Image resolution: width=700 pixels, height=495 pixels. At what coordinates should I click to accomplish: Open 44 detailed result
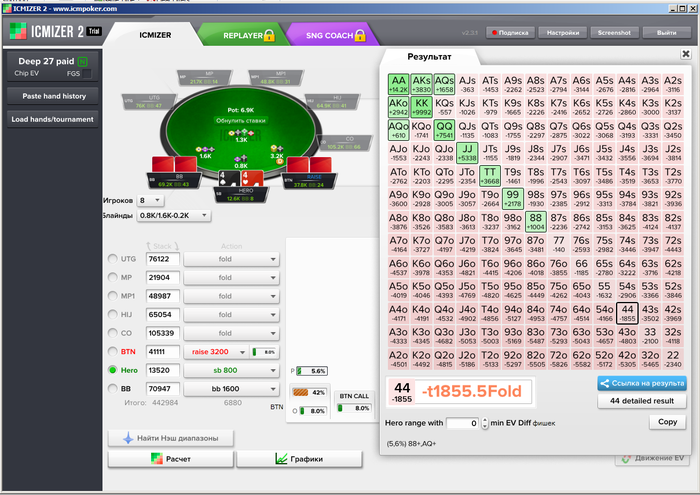pyautogui.click(x=642, y=401)
